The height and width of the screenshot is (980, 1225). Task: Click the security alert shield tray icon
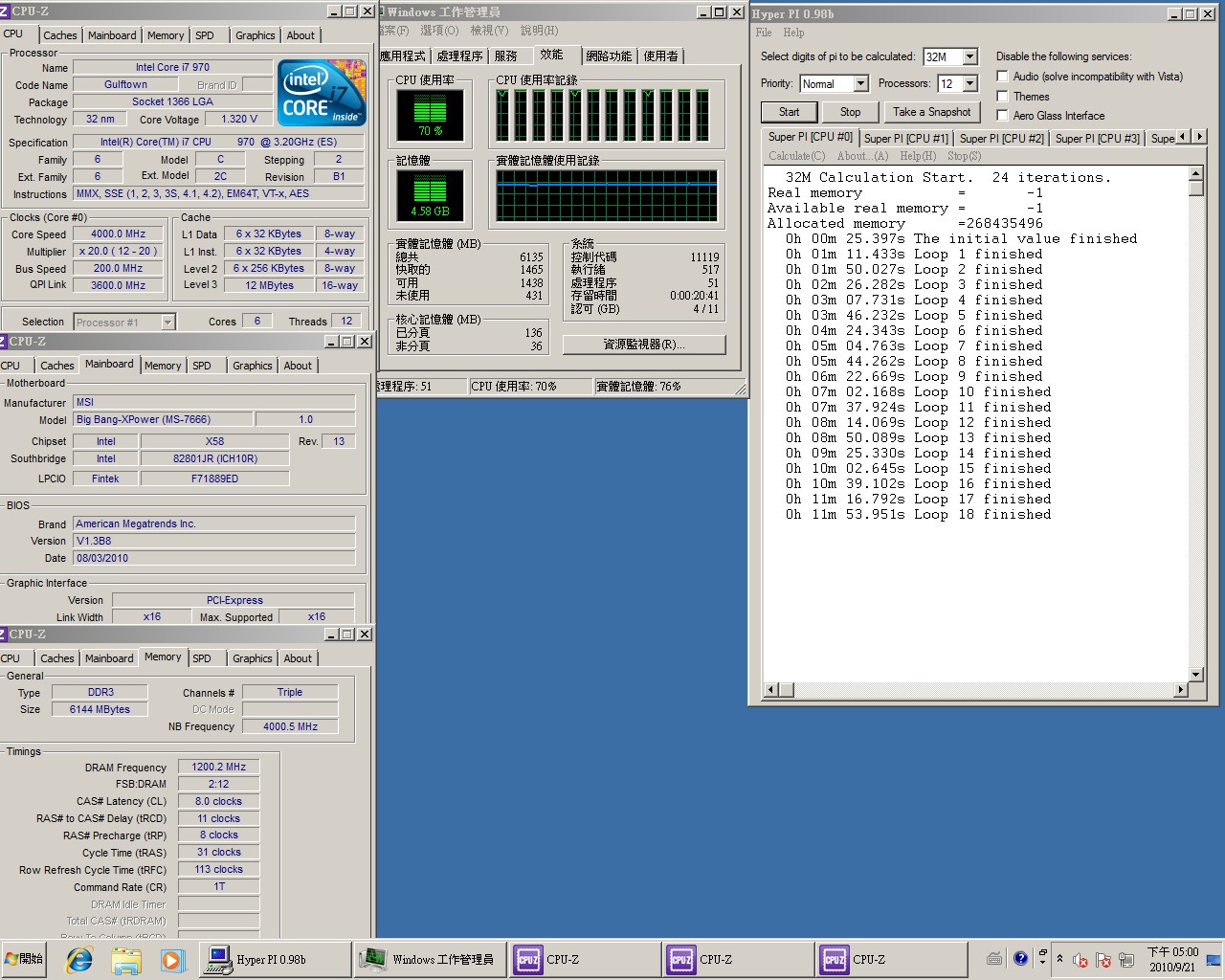coord(1103,960)
